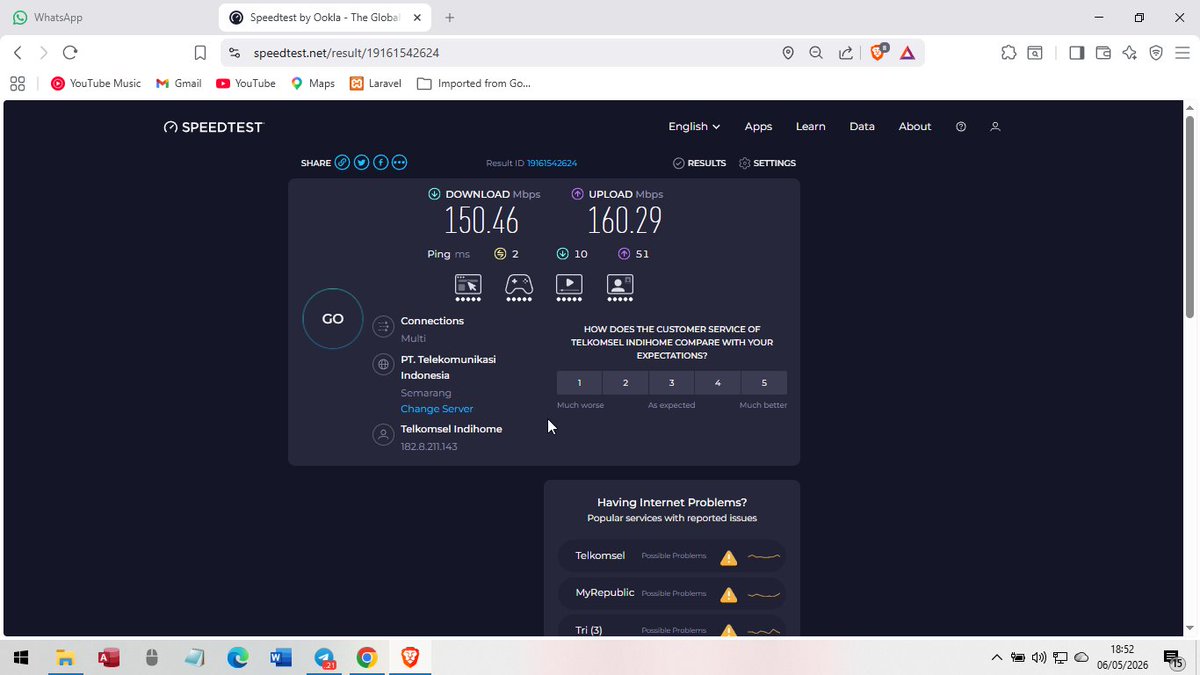The height and width of the screenshot is (675, 1200).
Task: Expand the English language dropdown
Action: (694, 127)
